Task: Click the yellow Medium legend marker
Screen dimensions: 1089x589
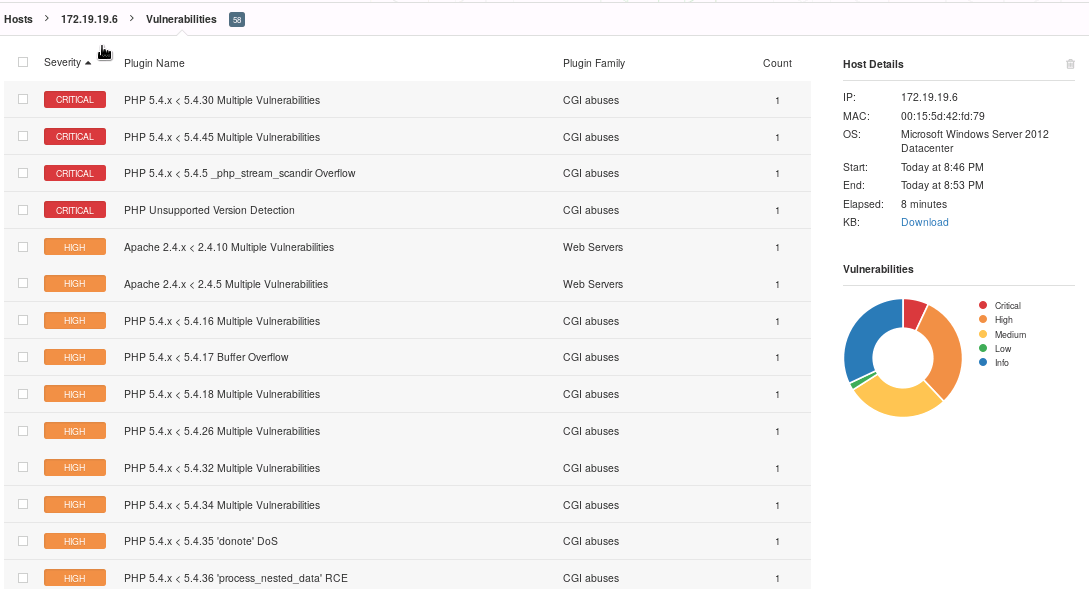Action: coord(983,334)
